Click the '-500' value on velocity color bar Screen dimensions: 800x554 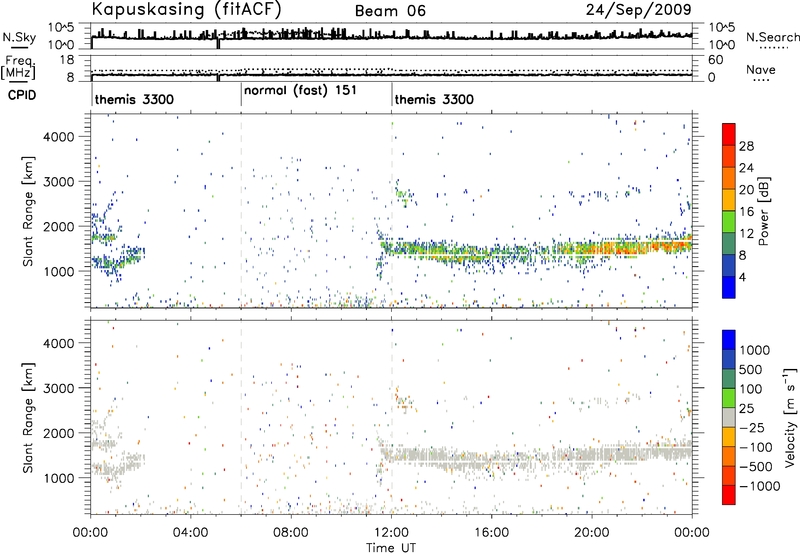756,467
